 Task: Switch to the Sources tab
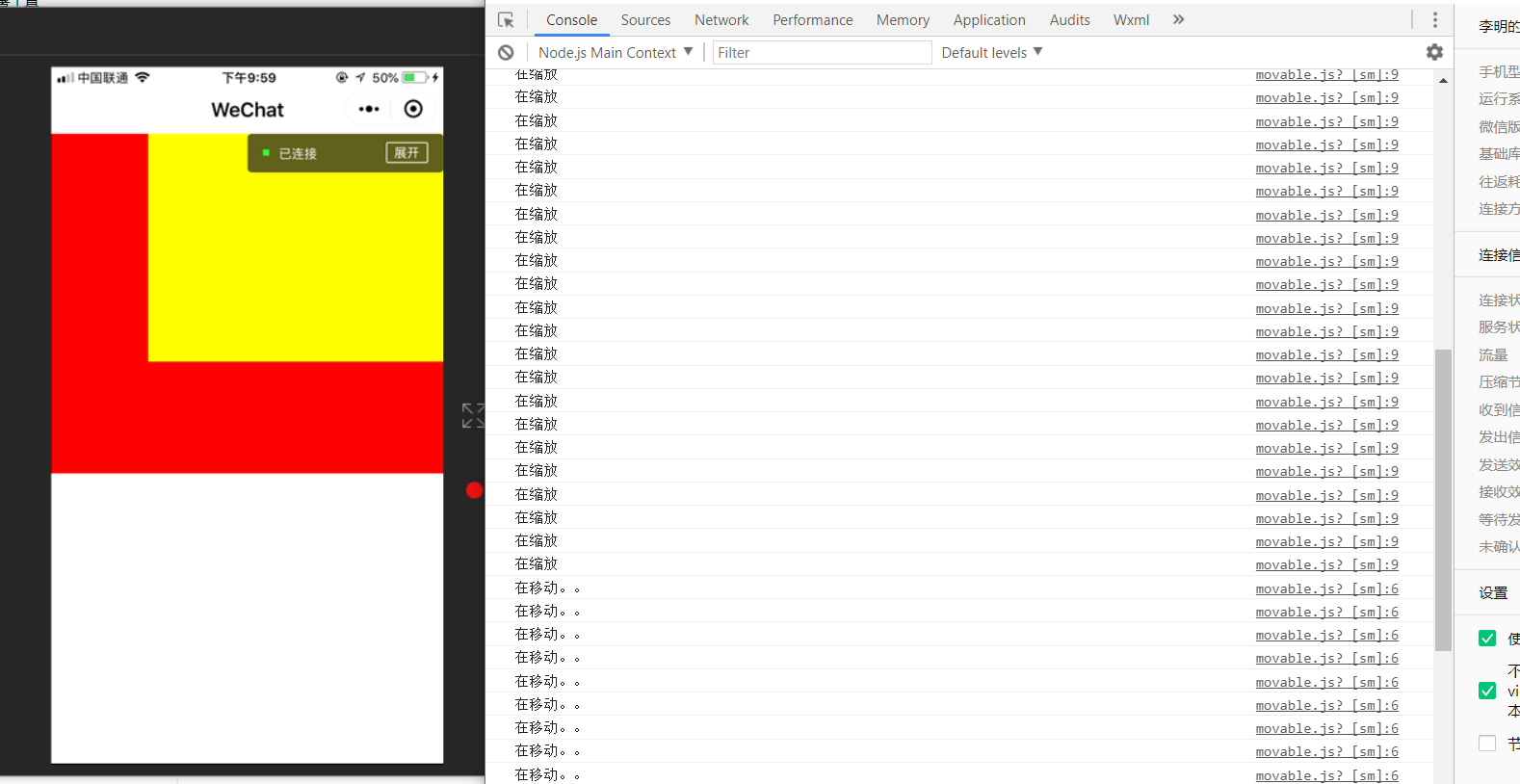coord(645,20)
